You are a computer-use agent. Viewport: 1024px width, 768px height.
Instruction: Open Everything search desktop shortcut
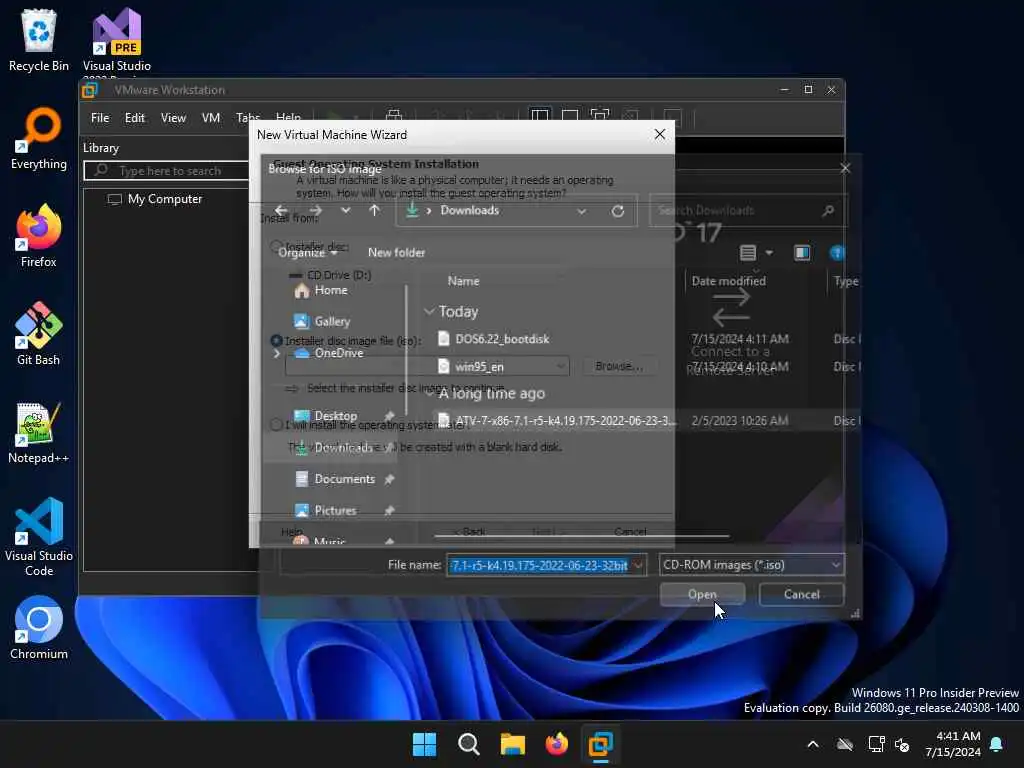pos(39,138)
